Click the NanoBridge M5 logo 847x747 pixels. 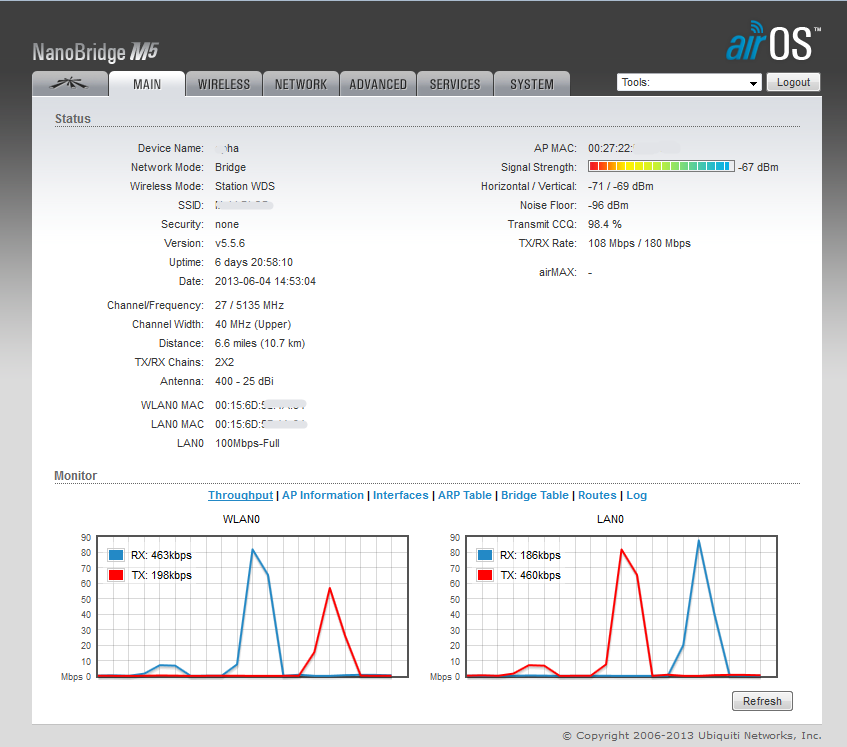point(95,52)
